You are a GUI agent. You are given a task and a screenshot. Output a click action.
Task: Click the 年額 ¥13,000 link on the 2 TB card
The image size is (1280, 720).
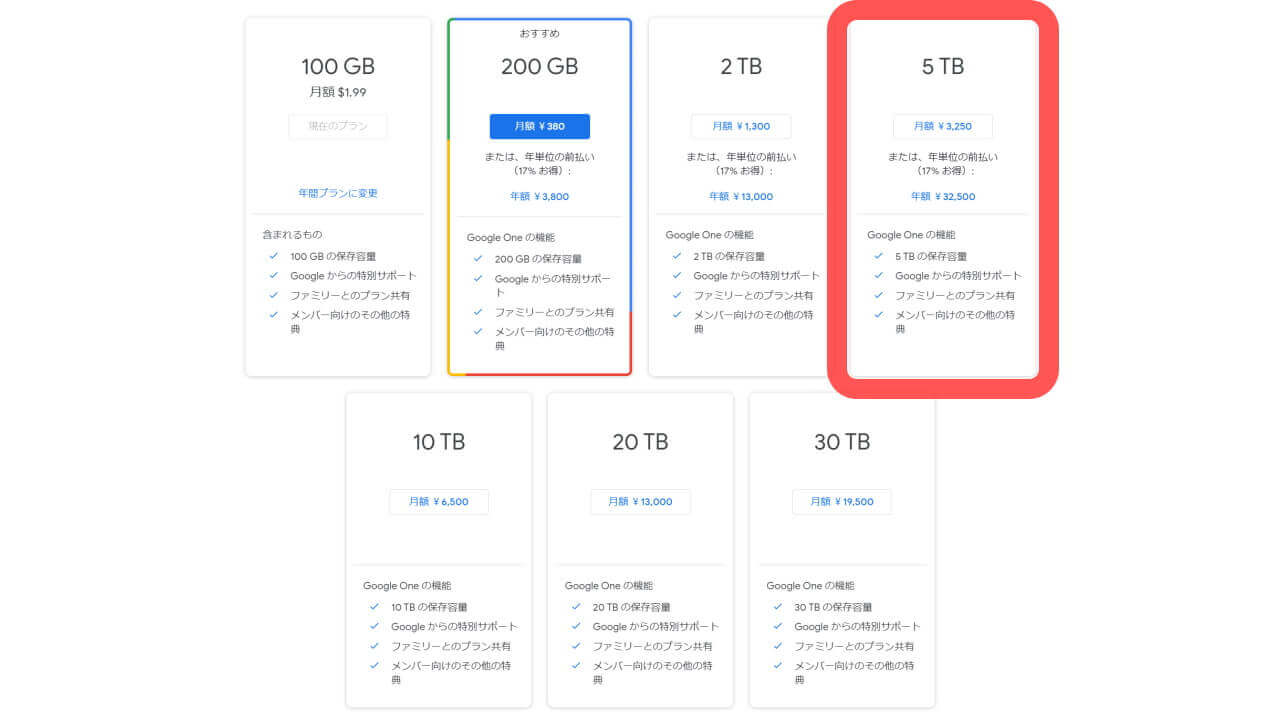(x=741, y=196)
